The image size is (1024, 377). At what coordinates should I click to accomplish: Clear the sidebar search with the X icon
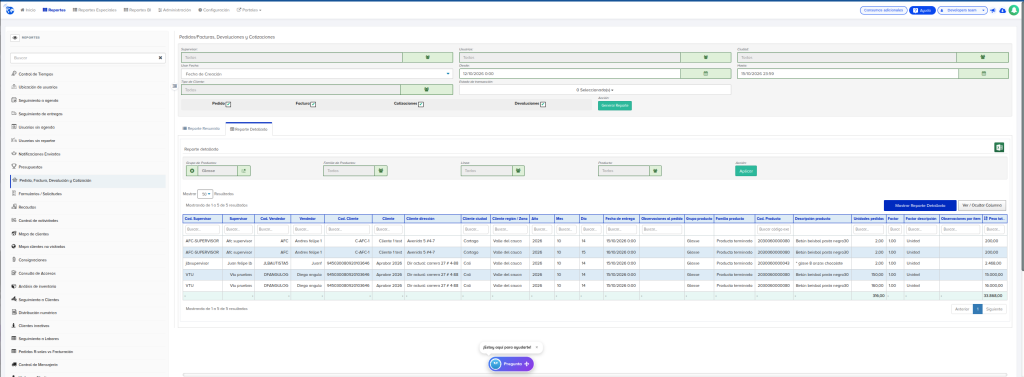point(161,57)
